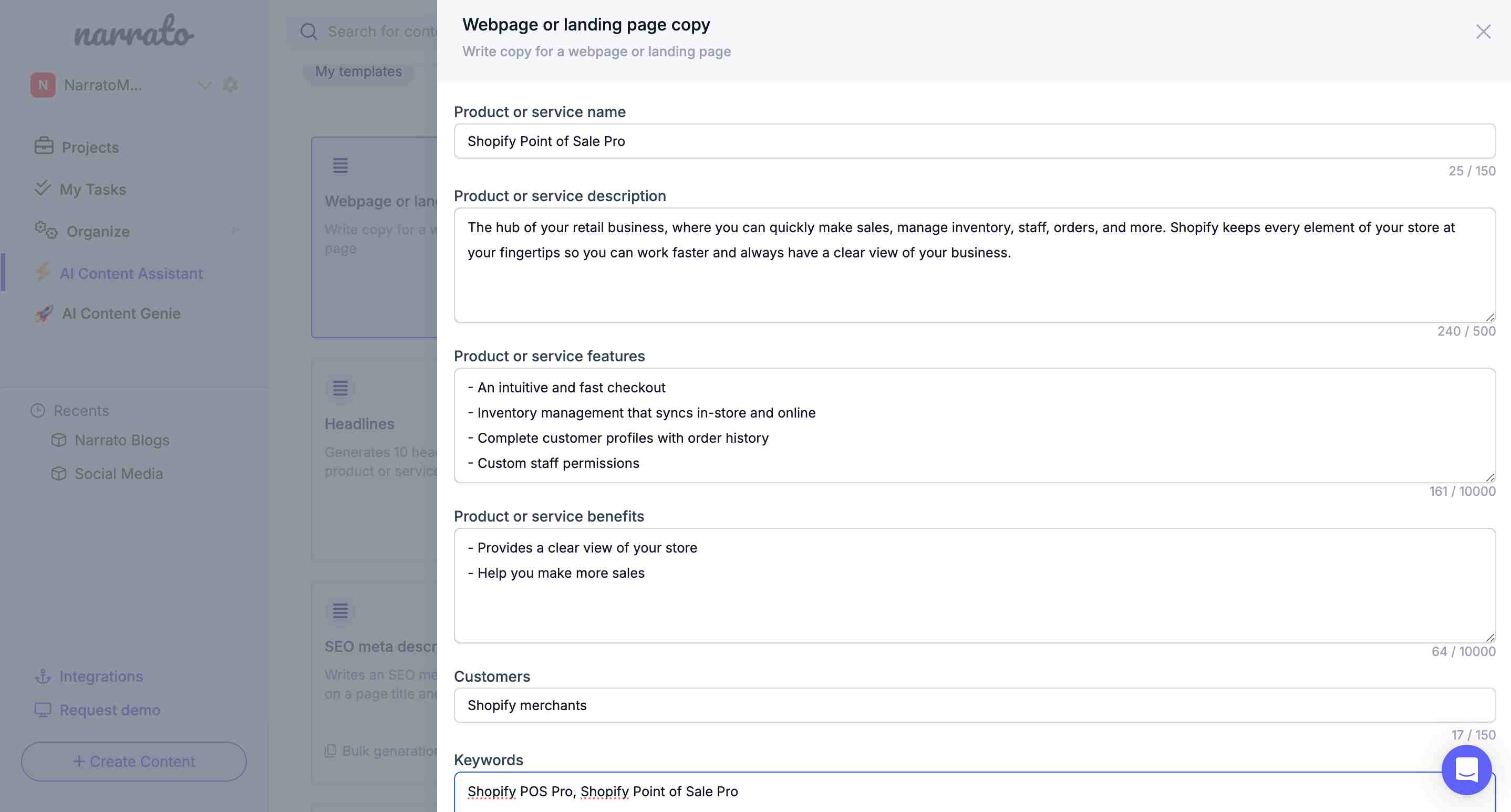Click the Projects briefcase icon
This screenshot has height=812, width=1511.
(44, 146)
